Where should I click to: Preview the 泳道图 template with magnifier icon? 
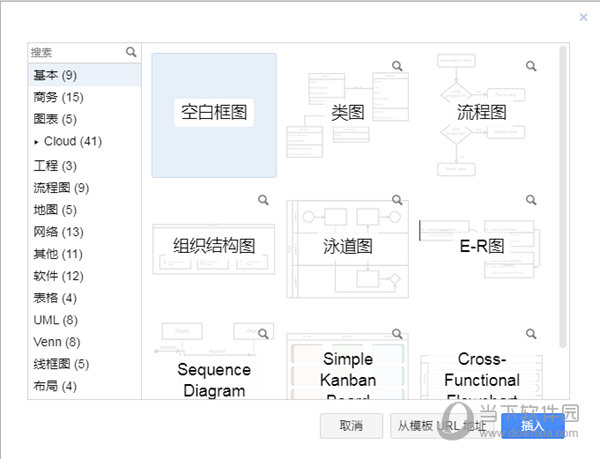(397, 200)
